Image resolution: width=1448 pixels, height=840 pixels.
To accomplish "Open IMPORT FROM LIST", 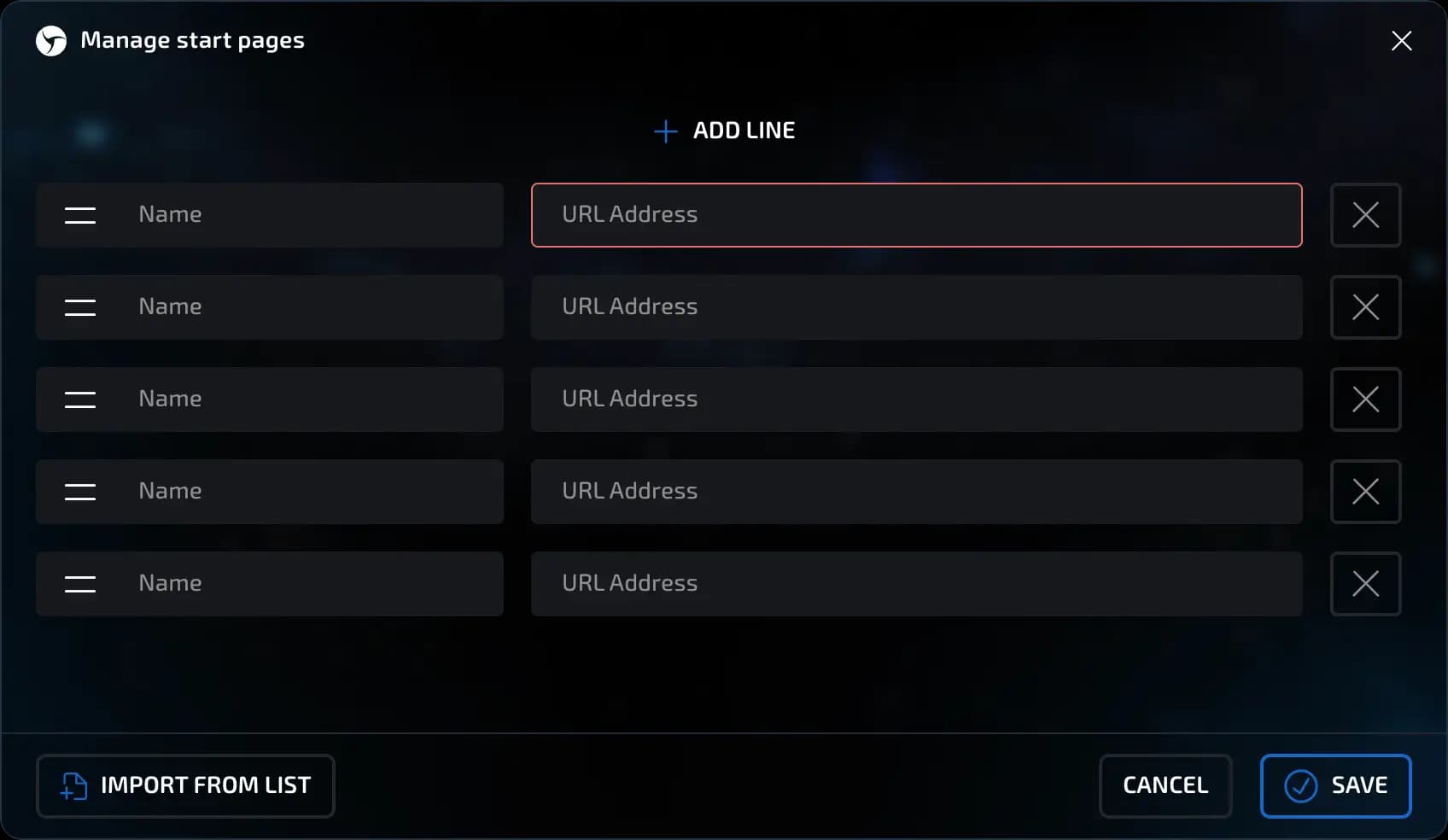I will 185,785.
